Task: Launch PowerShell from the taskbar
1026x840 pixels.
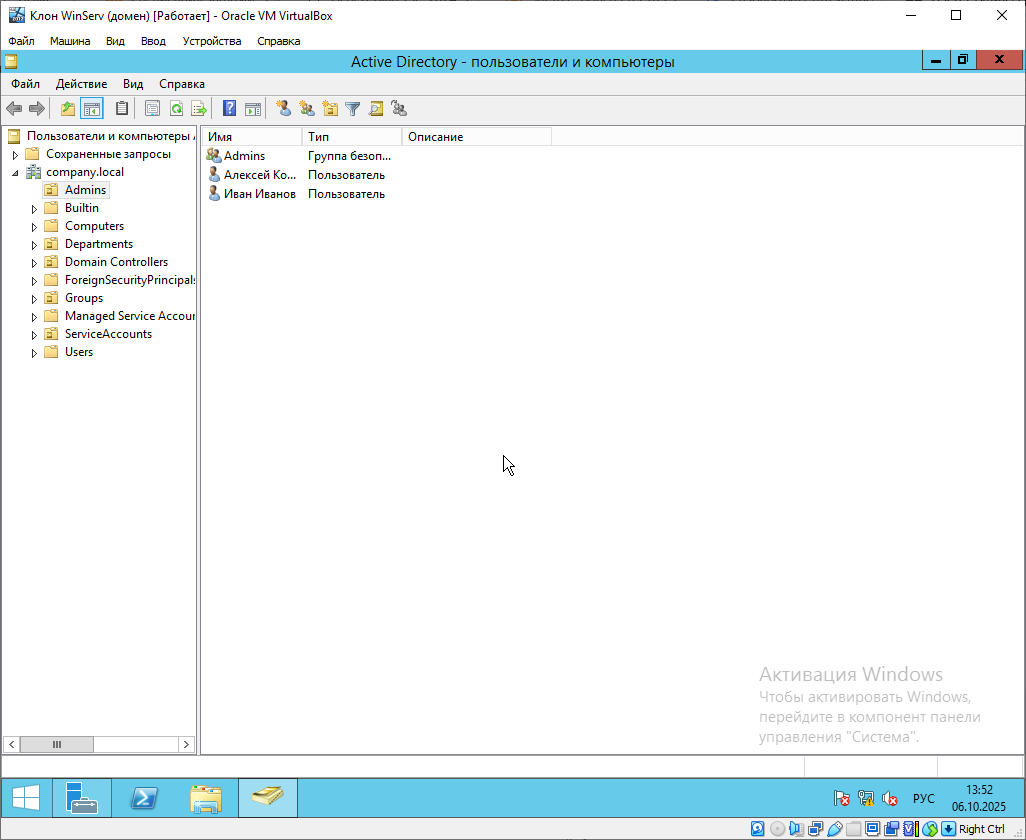Action: click(x=143, y=797)
